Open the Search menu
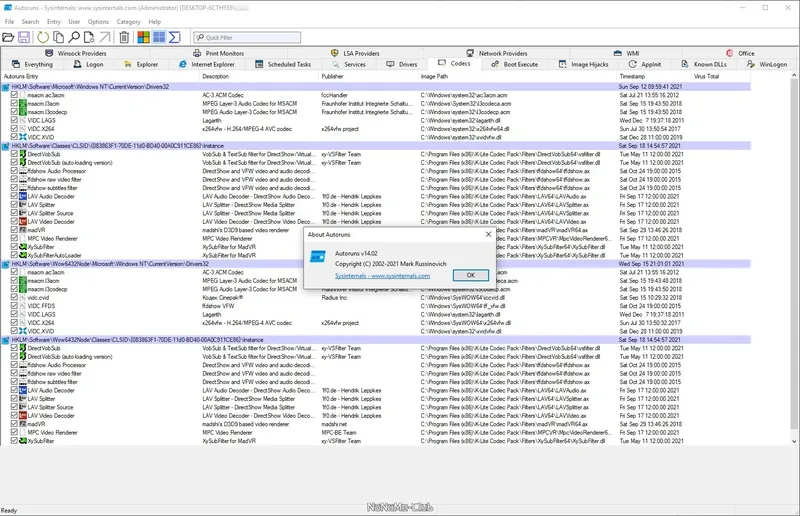 30,22
